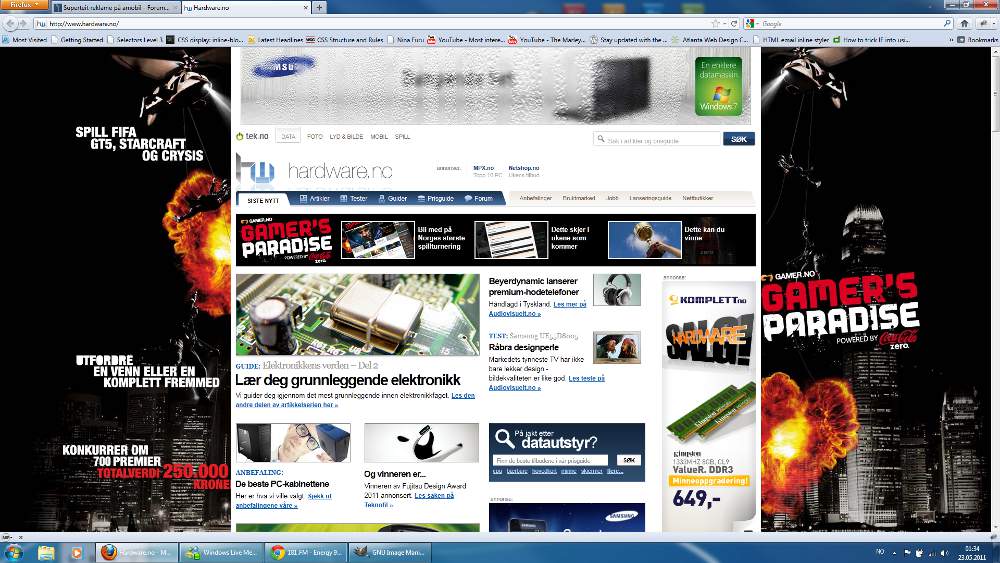Open the Tester section
The height and width of the screenshot is (563, 1000).
coord(353,199)
